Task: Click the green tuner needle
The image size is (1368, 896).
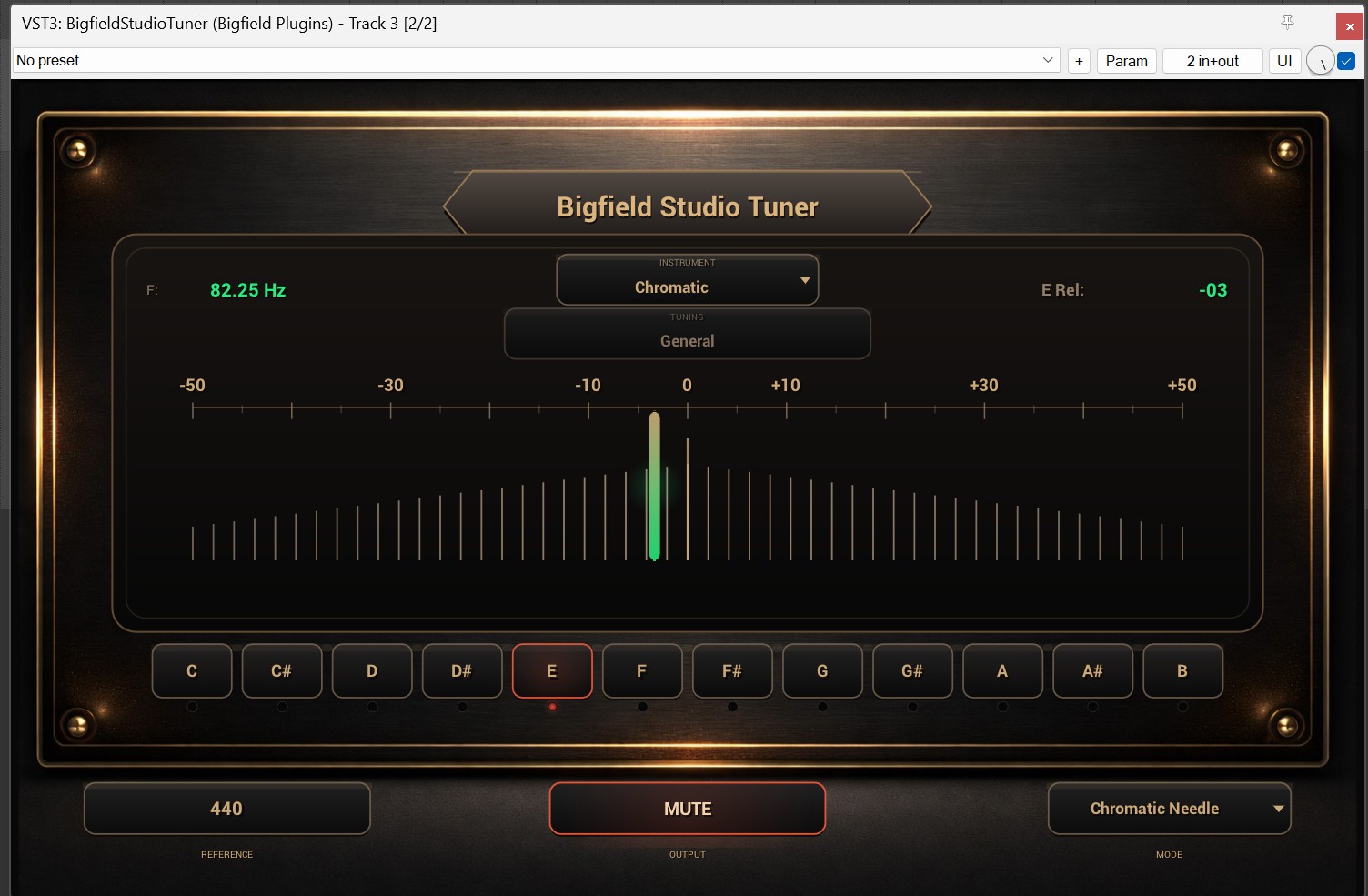Action: (654, 487)
